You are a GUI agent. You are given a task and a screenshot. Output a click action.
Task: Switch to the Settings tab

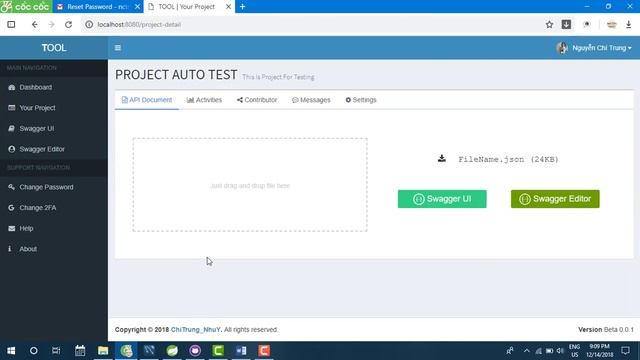point(361,100)
